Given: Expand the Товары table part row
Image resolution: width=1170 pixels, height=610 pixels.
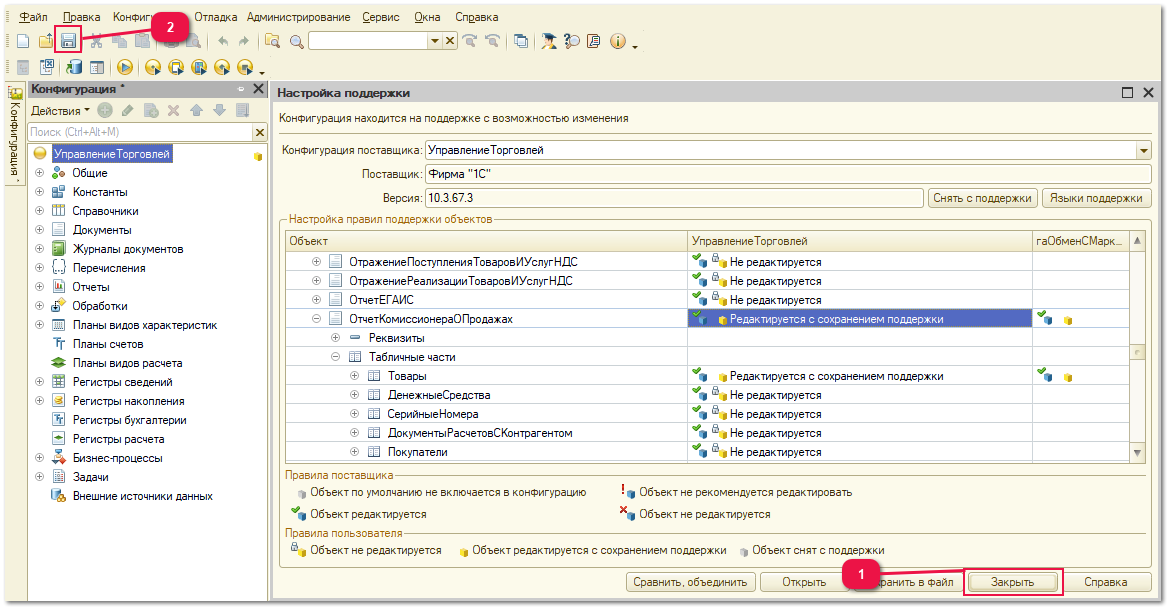Looking at the screenshot, I should pyautogui.click(x=354, y=376).
